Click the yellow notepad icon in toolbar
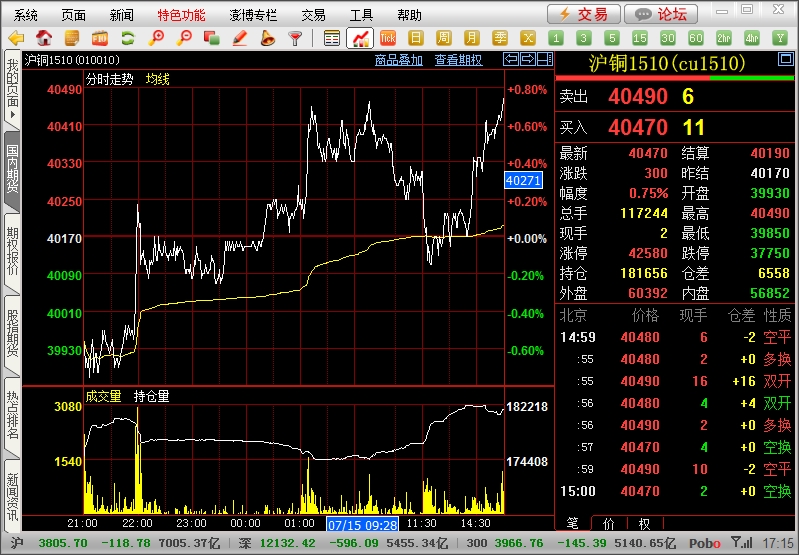 (72, 38)
